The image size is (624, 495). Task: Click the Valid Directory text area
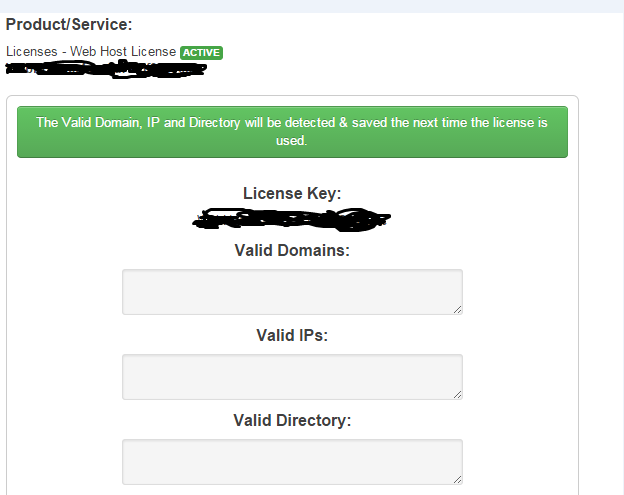click(292, 462)
